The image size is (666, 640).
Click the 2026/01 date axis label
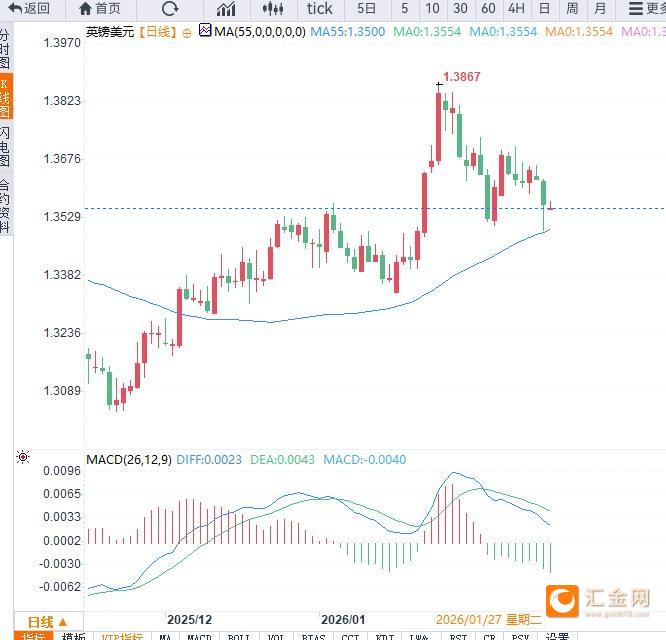tap(343, 620)
